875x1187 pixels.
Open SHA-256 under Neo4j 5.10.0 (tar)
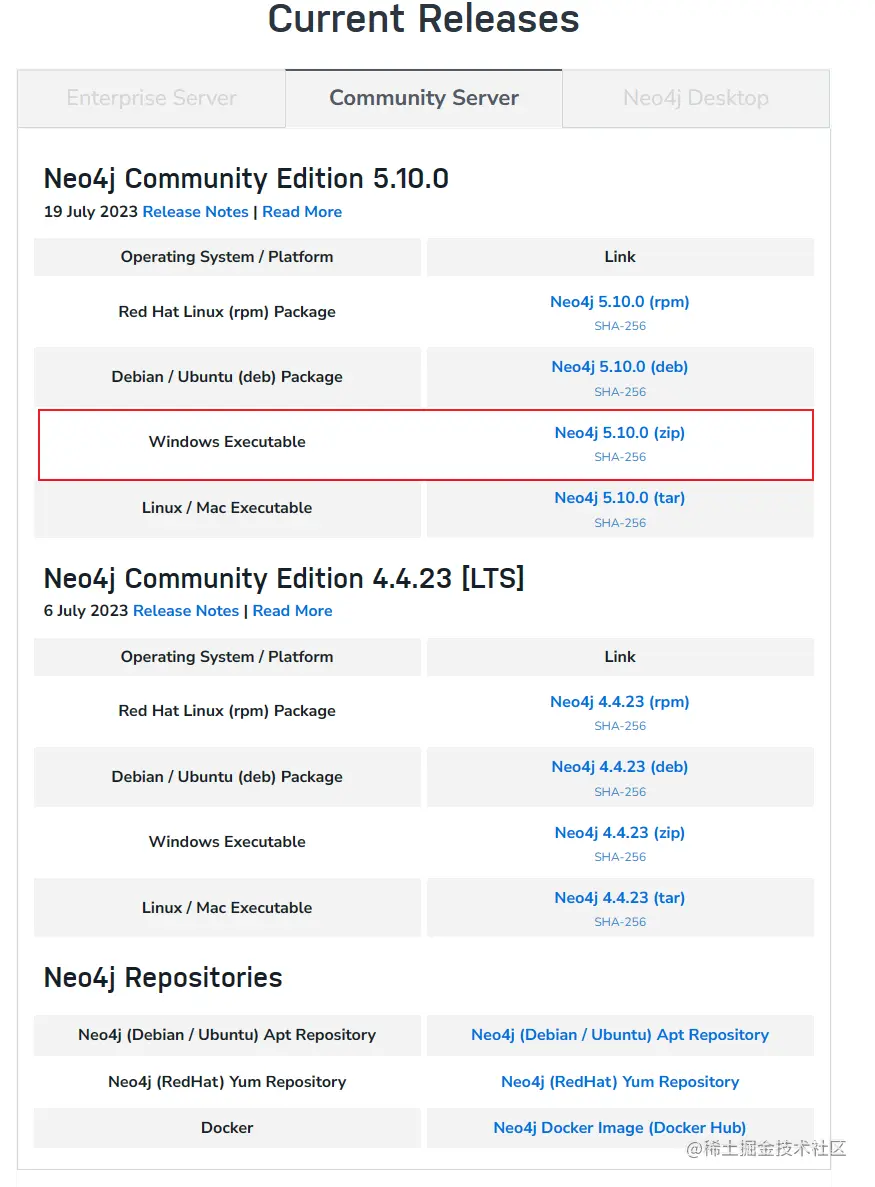pos(620,523)
